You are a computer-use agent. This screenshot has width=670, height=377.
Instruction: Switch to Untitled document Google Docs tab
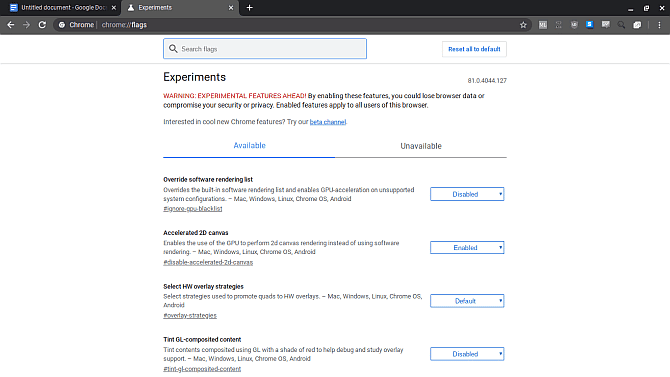point(63,8)
